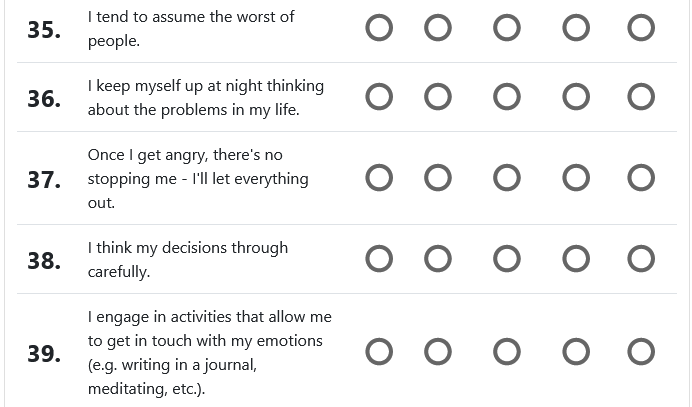The width and height of the screenshot is (692, 407).
Task: Pick fourth radio button for question 37
Action: (x=576, y=178)
